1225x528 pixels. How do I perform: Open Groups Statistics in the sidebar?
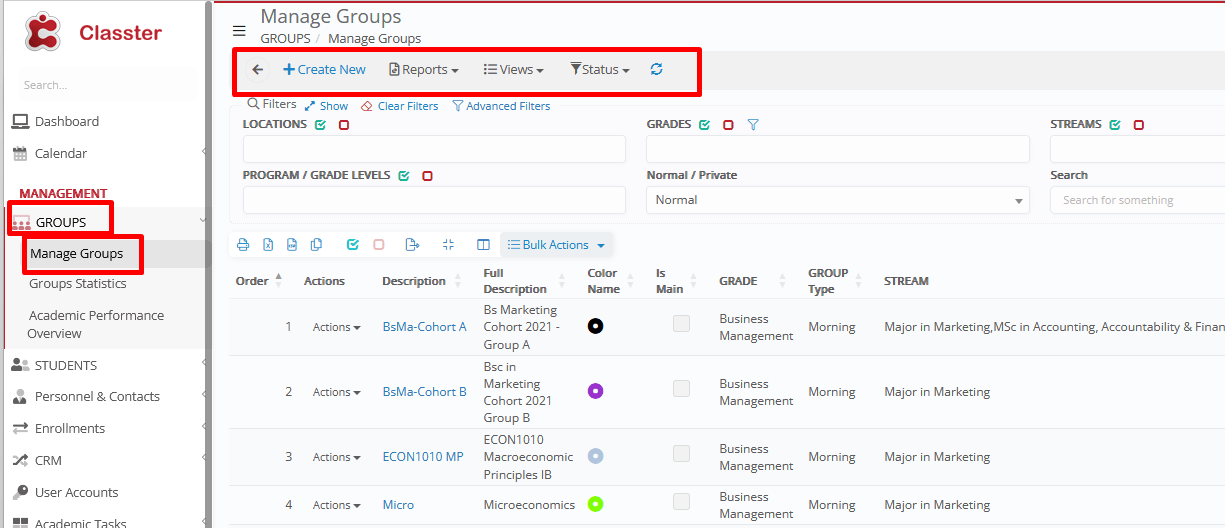coord(77,284)
